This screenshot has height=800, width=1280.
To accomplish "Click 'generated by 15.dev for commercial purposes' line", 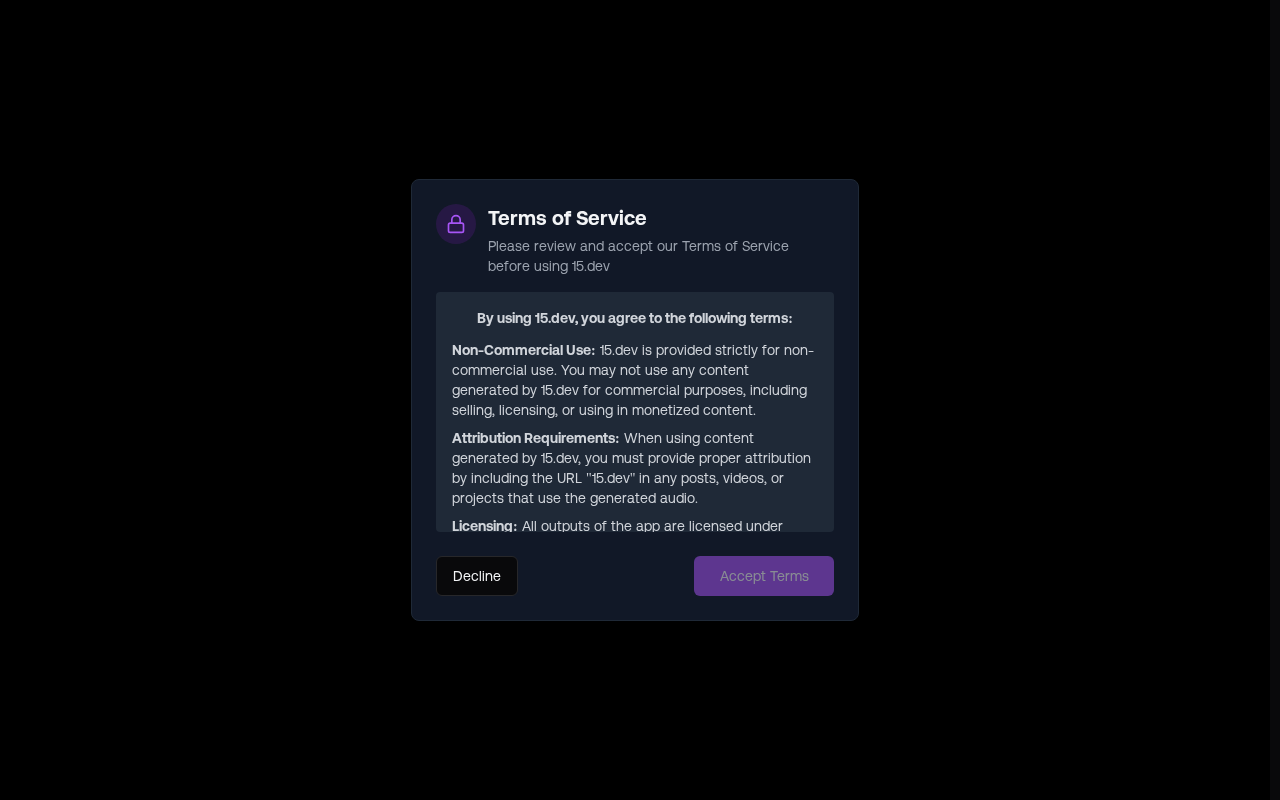I will click(x=629, y=390).
